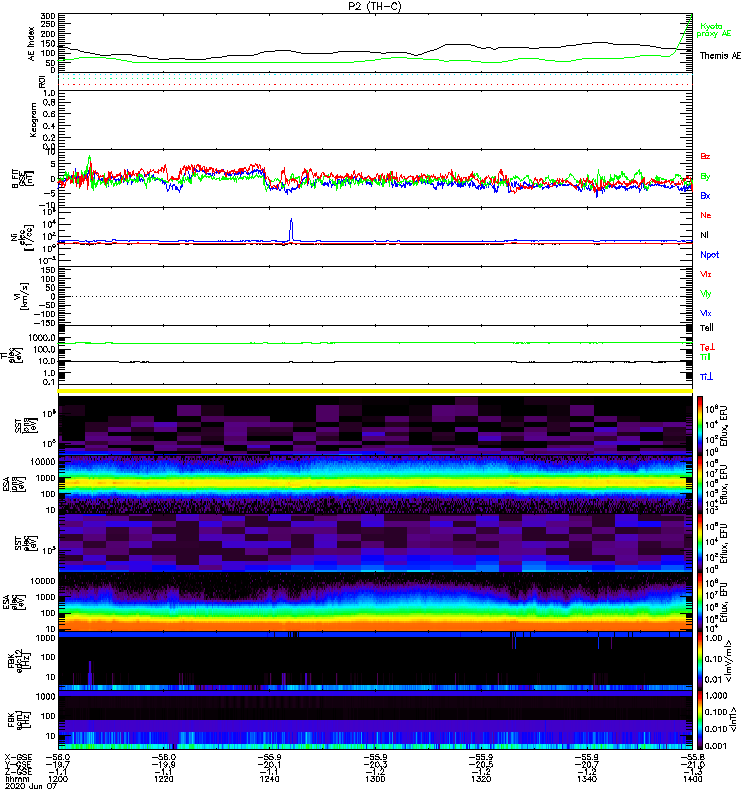The height and width of the screenshot is (800, 750).
Task: Click the ROI axis label
Action: point(42,81)
